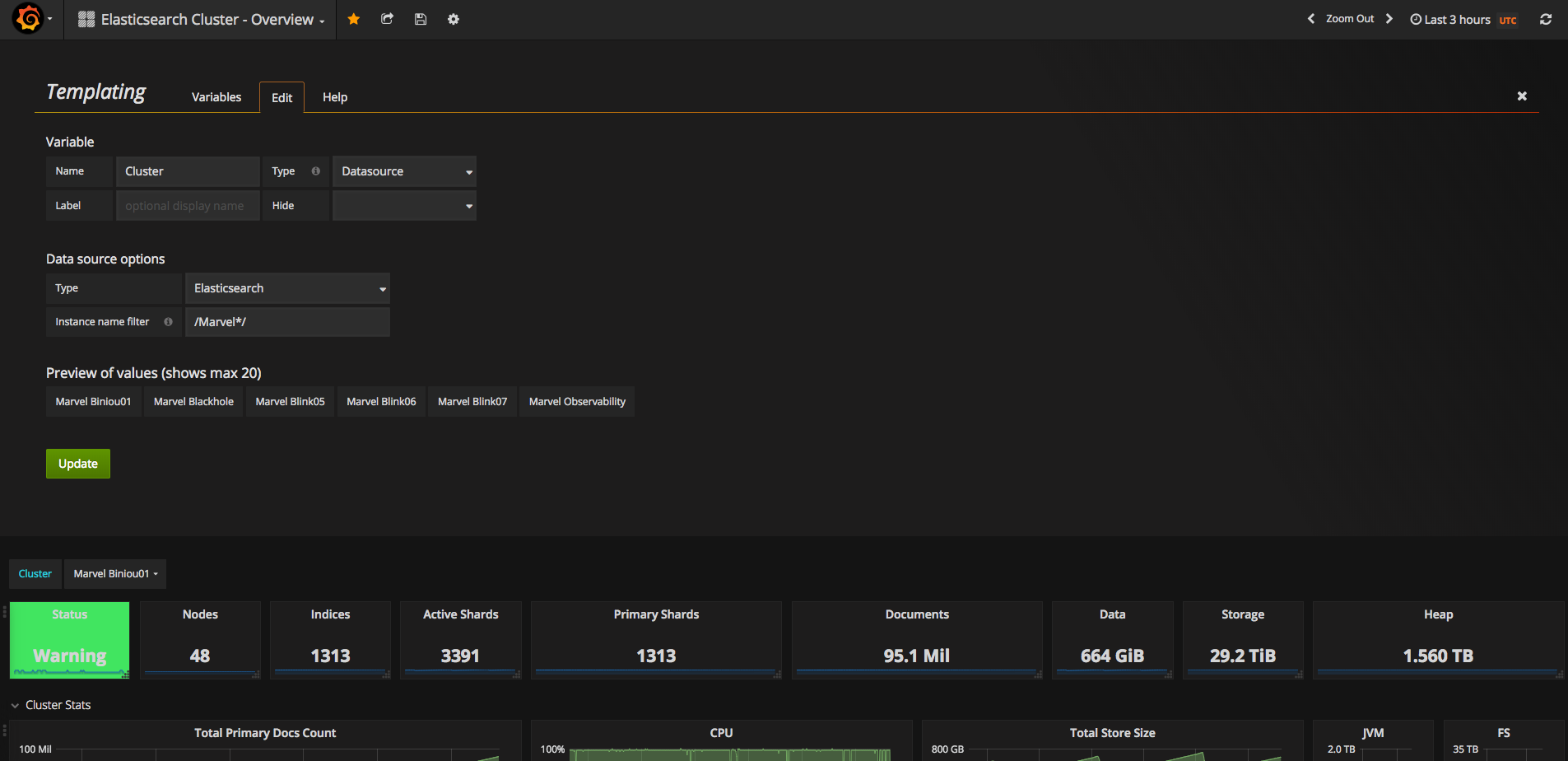Click the 29.2 TiB storage value
The image size is (1568, 761).
[x=1243, y=656]
